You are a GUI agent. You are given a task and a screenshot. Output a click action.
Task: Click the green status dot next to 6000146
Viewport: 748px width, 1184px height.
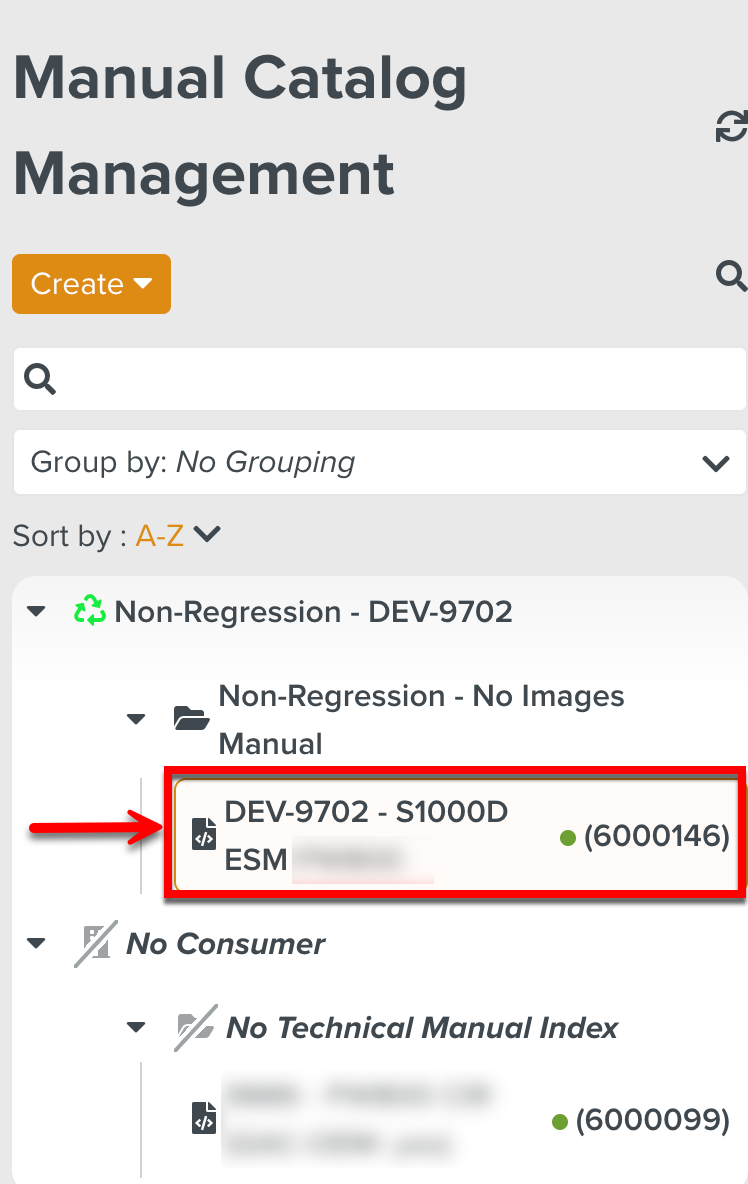[x=568, y=837]
